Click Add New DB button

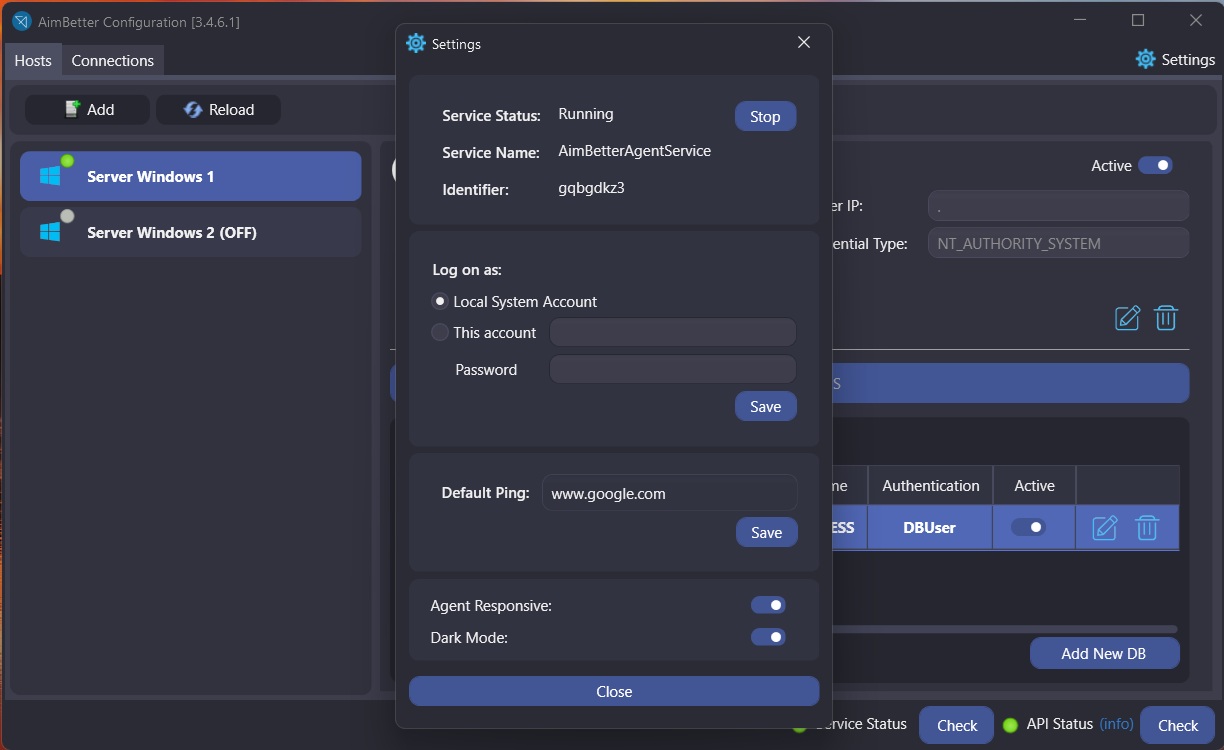1104,653
